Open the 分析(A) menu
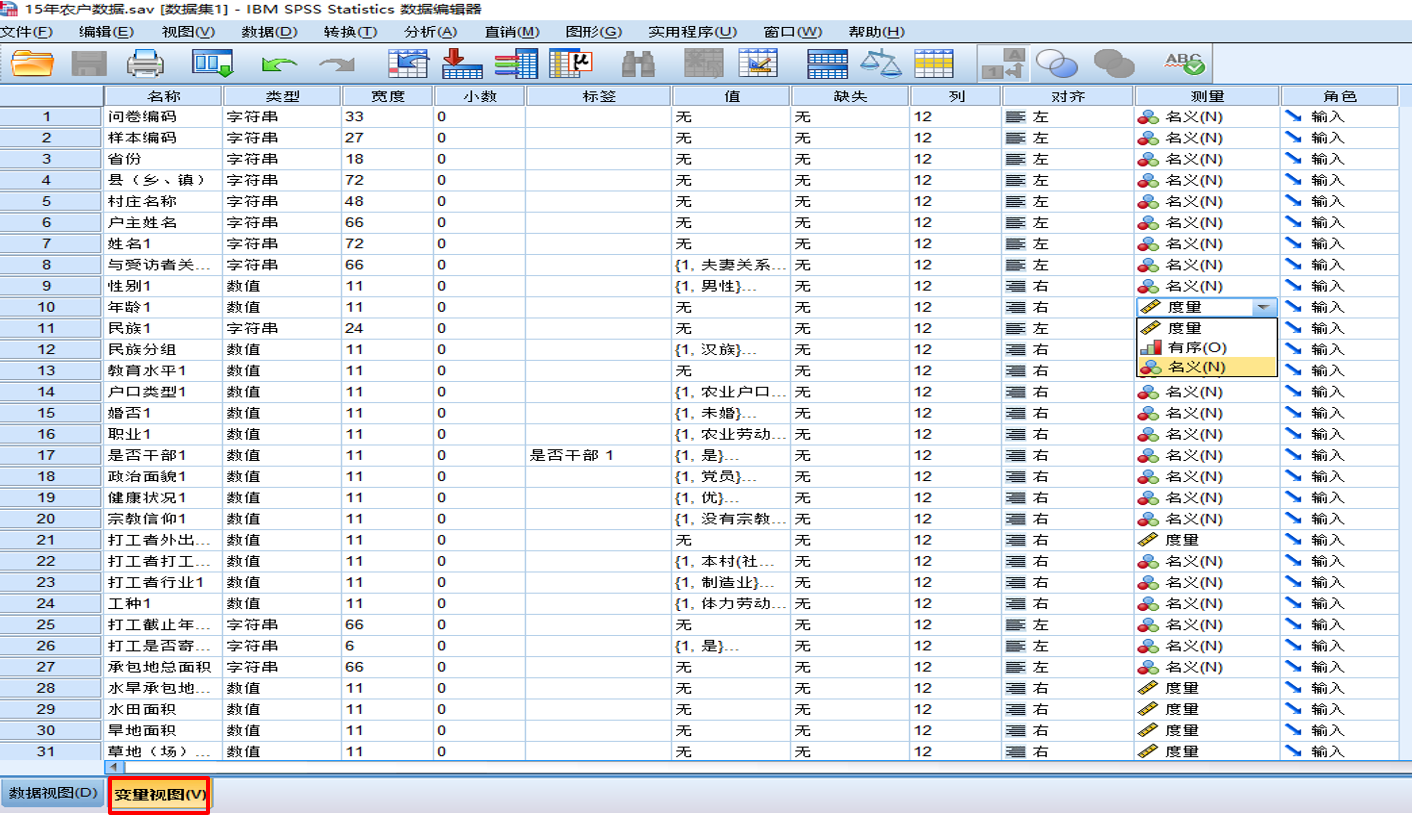The height and width of the screenshot is (815, 1412). (x=430, y=32)
